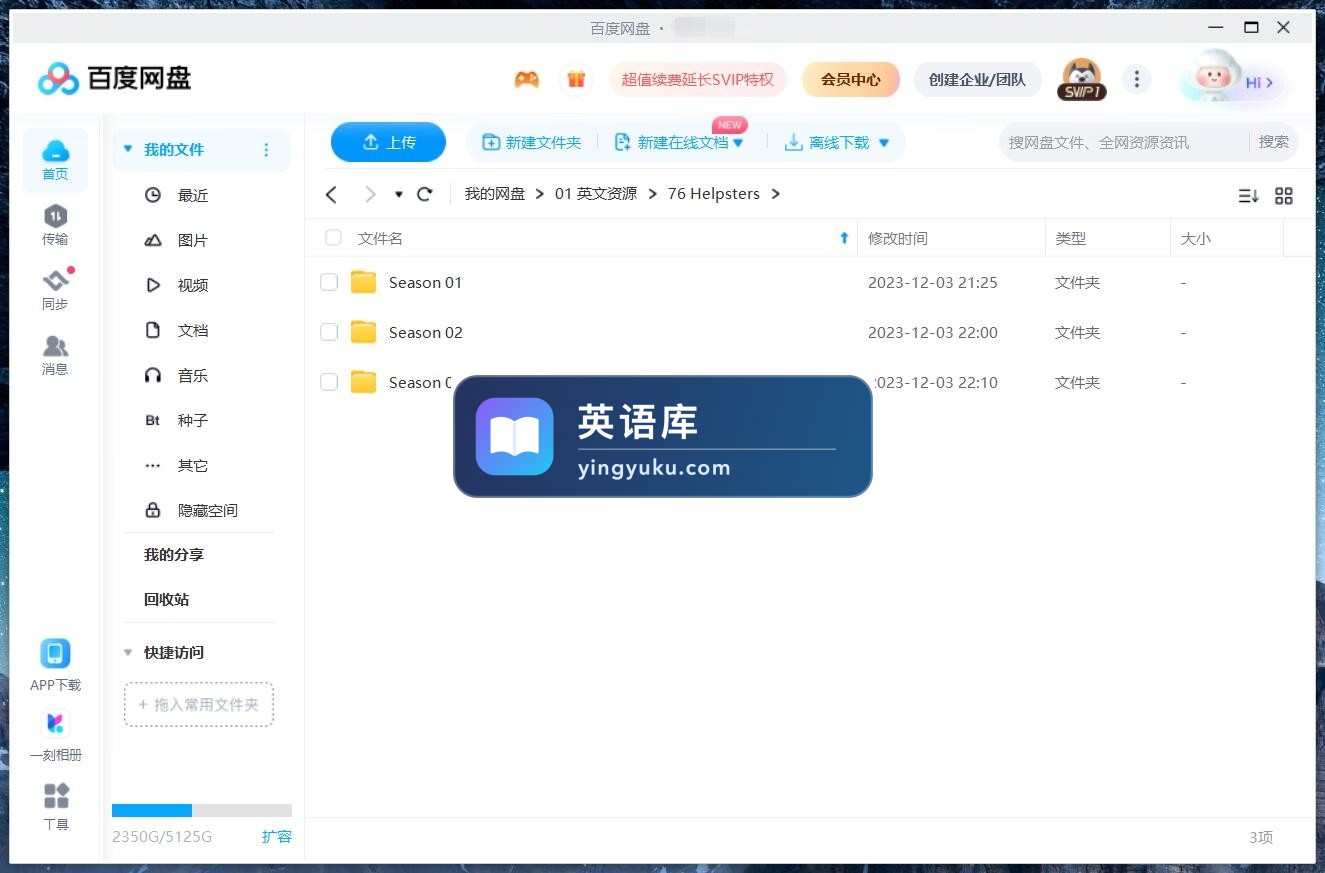Collapse the 快捷访问 section

tap(127, 652)
